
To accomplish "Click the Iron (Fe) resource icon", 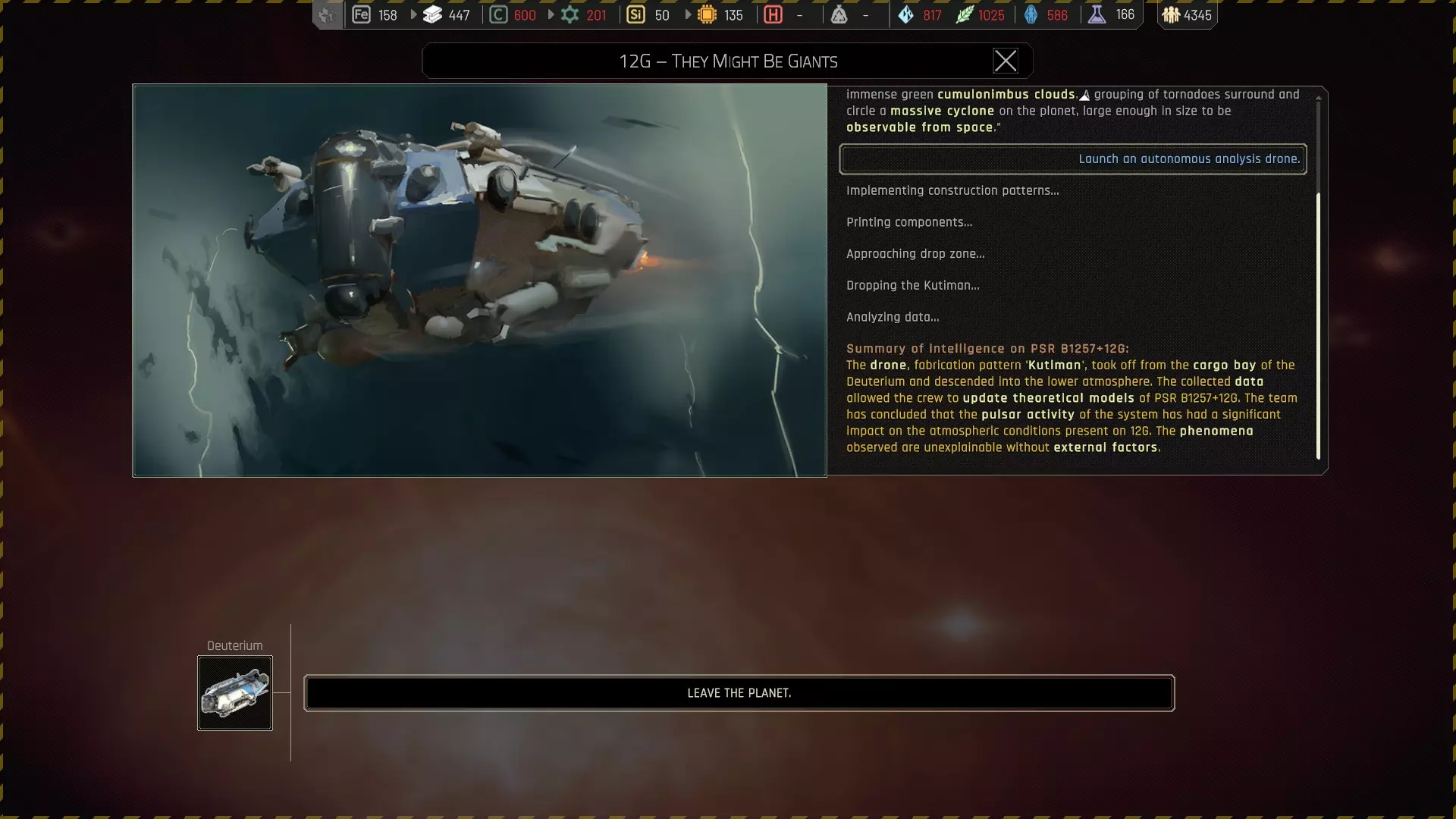I will coord(362,14).
